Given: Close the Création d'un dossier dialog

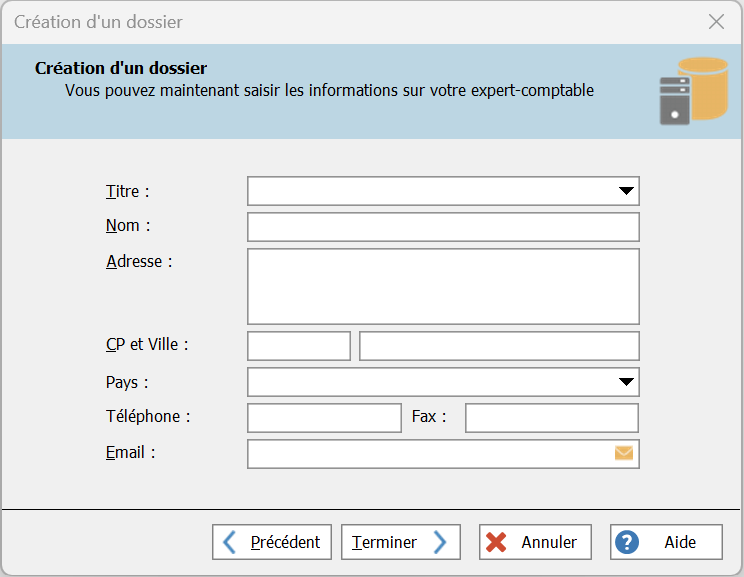Looking at the screenshot, I should [716, 22].
